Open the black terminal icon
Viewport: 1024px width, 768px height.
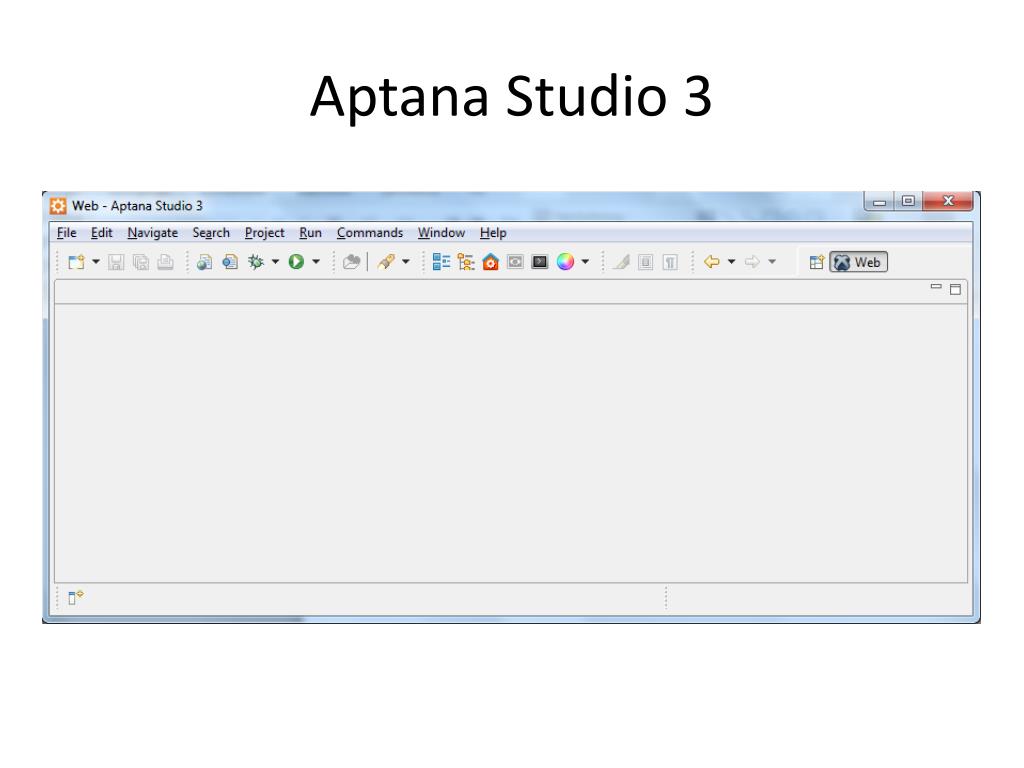click(x=539, y=262)
